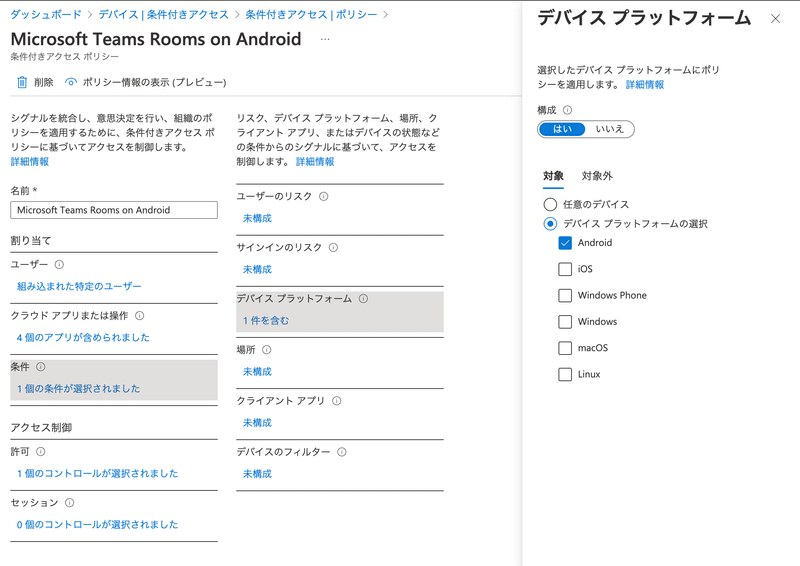
Task: Click info icon next to 構成
Action: 567,110
